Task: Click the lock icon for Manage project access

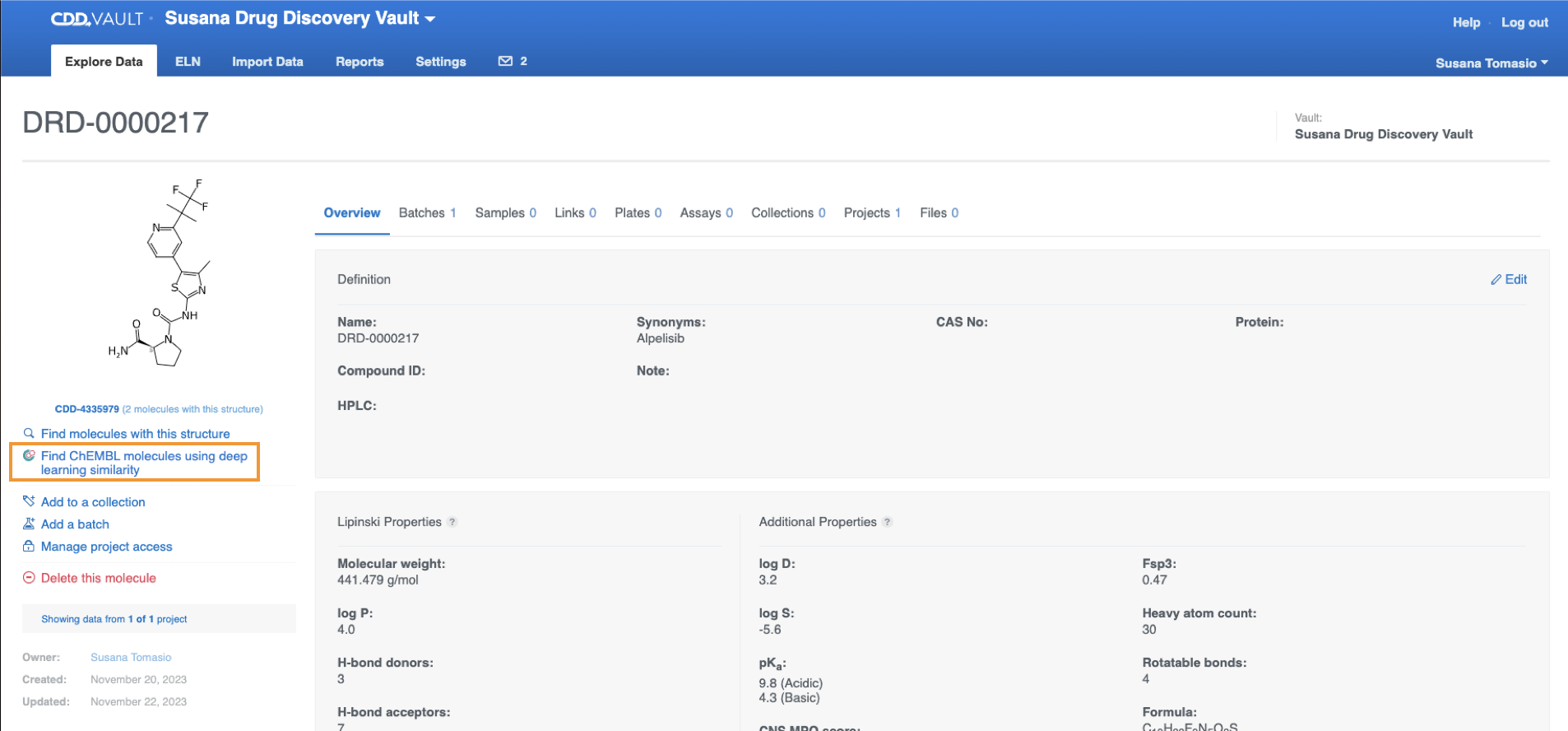Action: pos(29,546)
